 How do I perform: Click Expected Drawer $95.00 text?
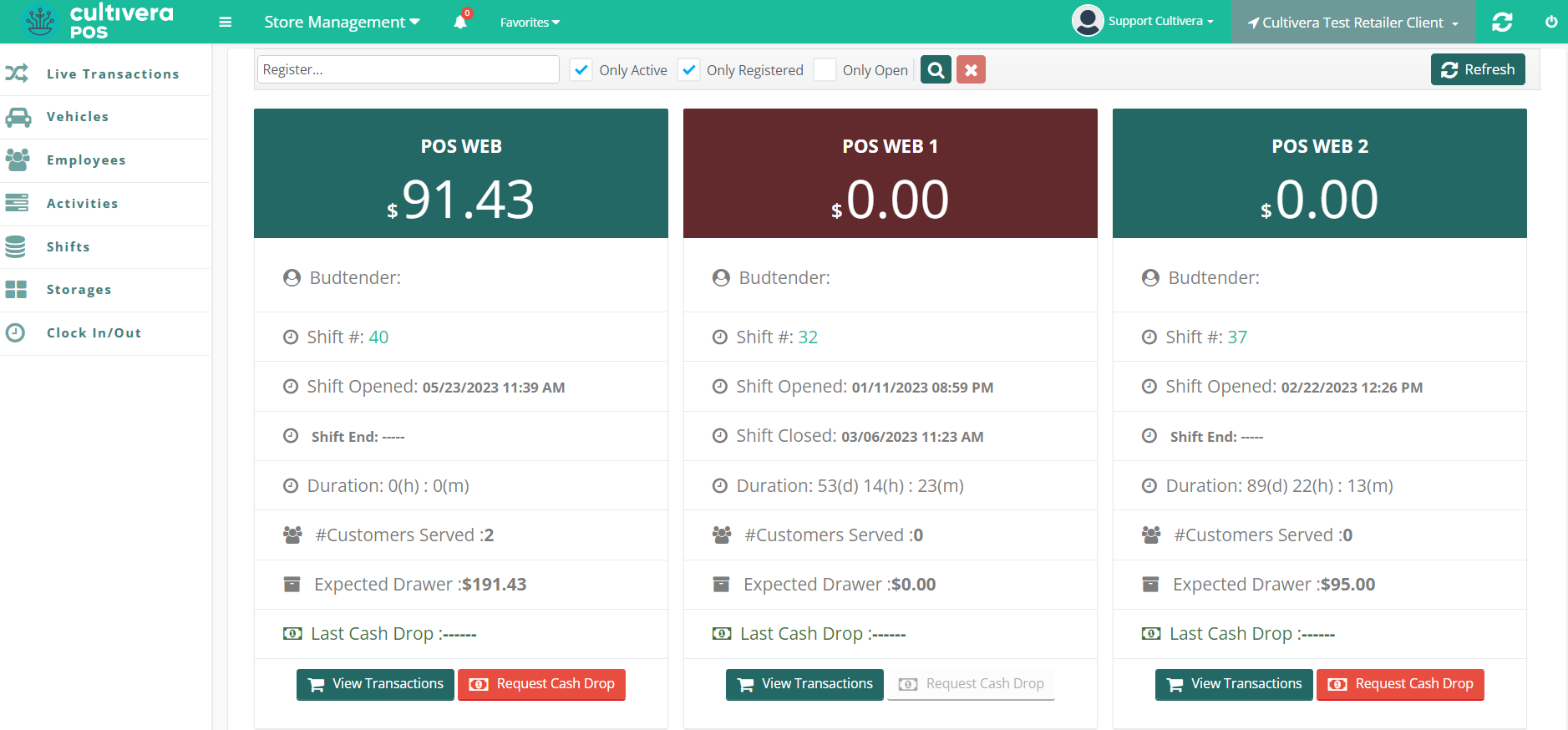(x=1274, y=585)
